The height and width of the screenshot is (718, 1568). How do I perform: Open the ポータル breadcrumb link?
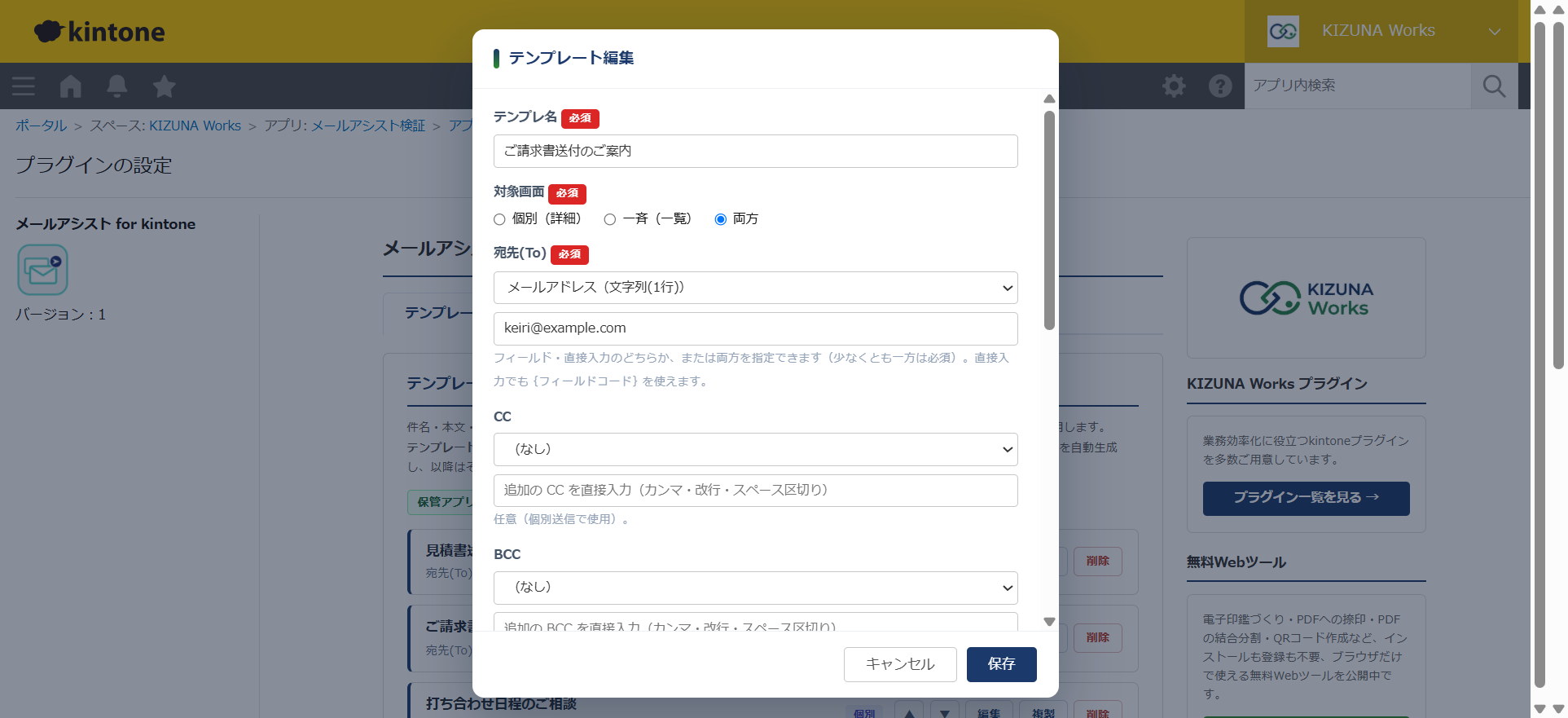tap(42, 126)
